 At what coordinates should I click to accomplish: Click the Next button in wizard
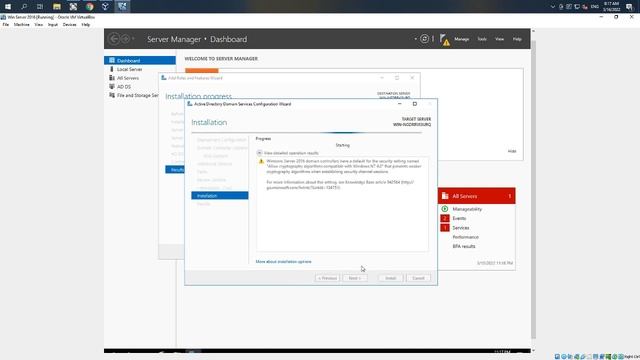pyautogui.click(x=355, y=278)
